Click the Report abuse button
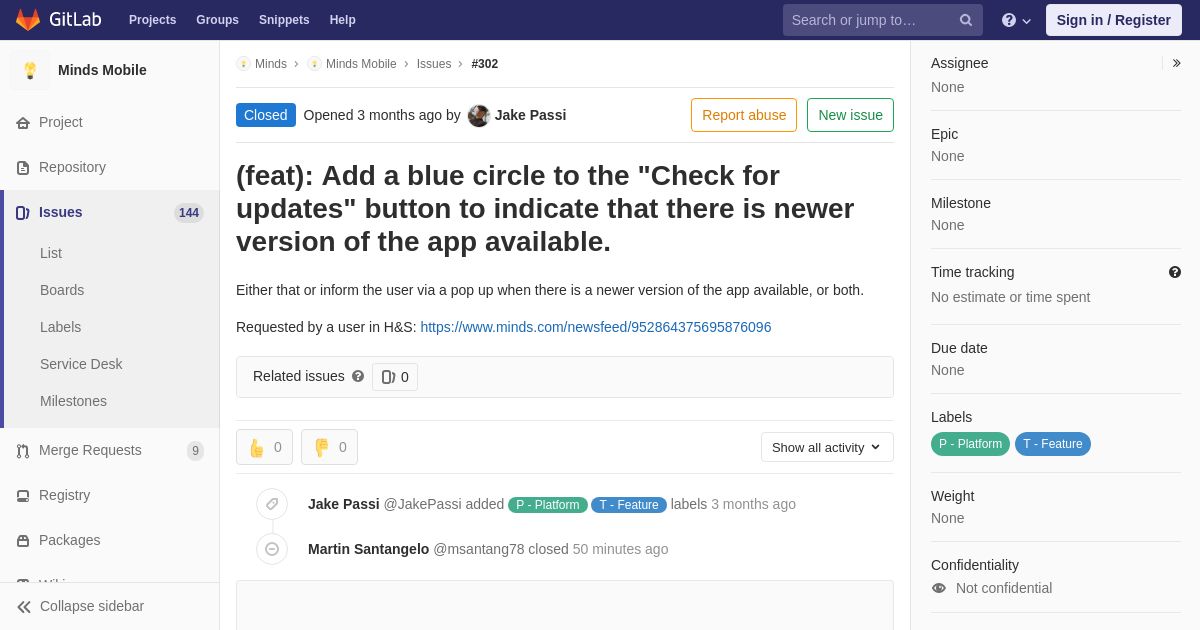 tap(744, 115)
